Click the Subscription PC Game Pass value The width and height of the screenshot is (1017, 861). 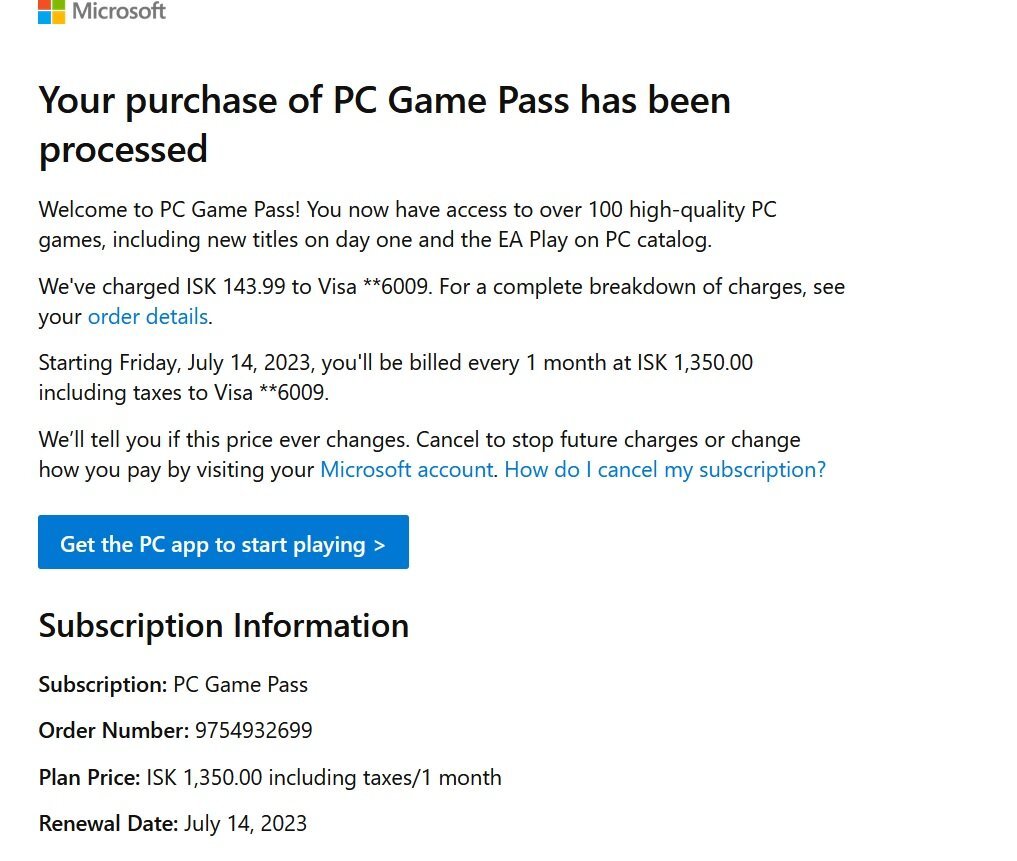[241, 685]
